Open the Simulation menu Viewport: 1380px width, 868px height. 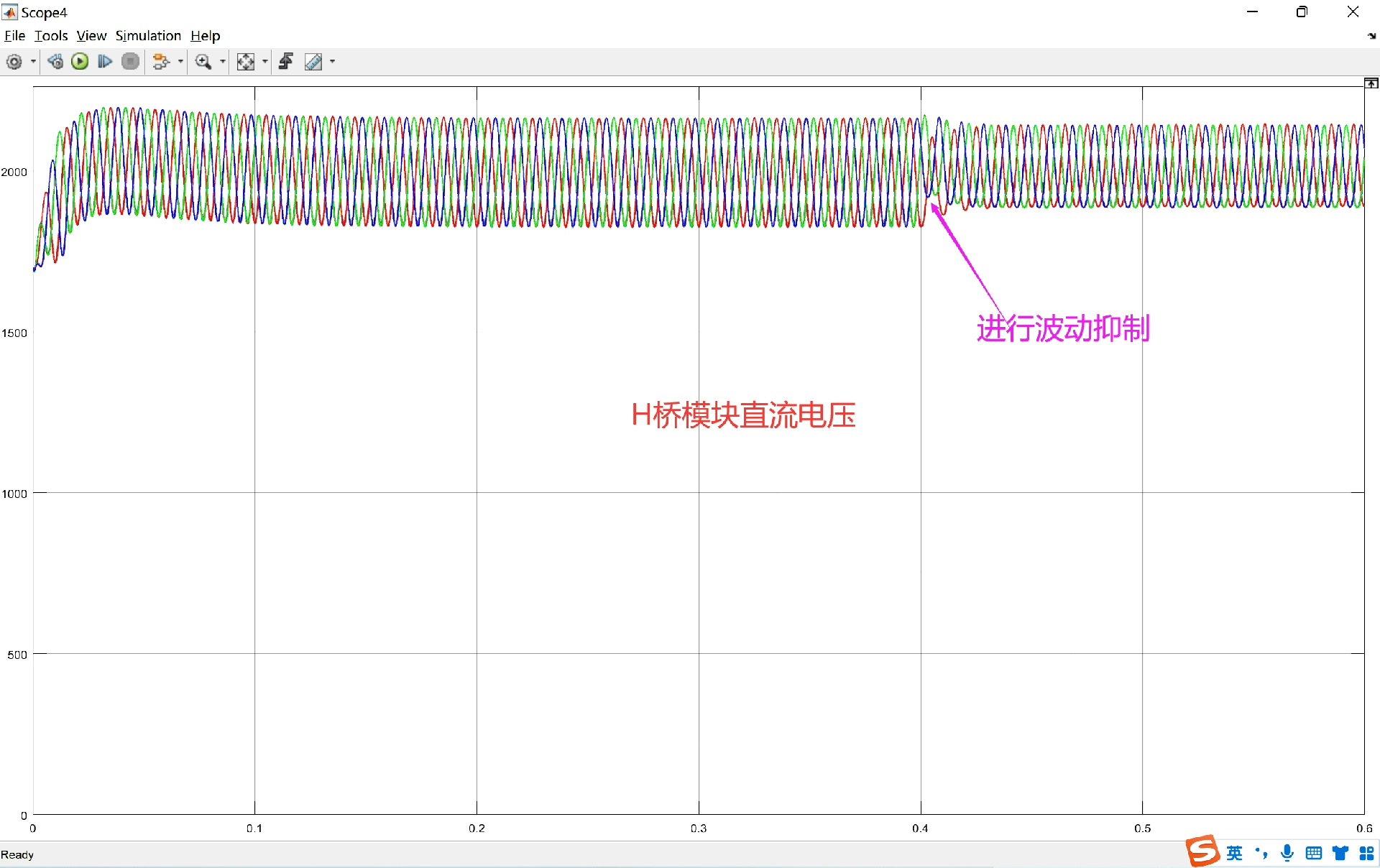[x=148, y=36]
